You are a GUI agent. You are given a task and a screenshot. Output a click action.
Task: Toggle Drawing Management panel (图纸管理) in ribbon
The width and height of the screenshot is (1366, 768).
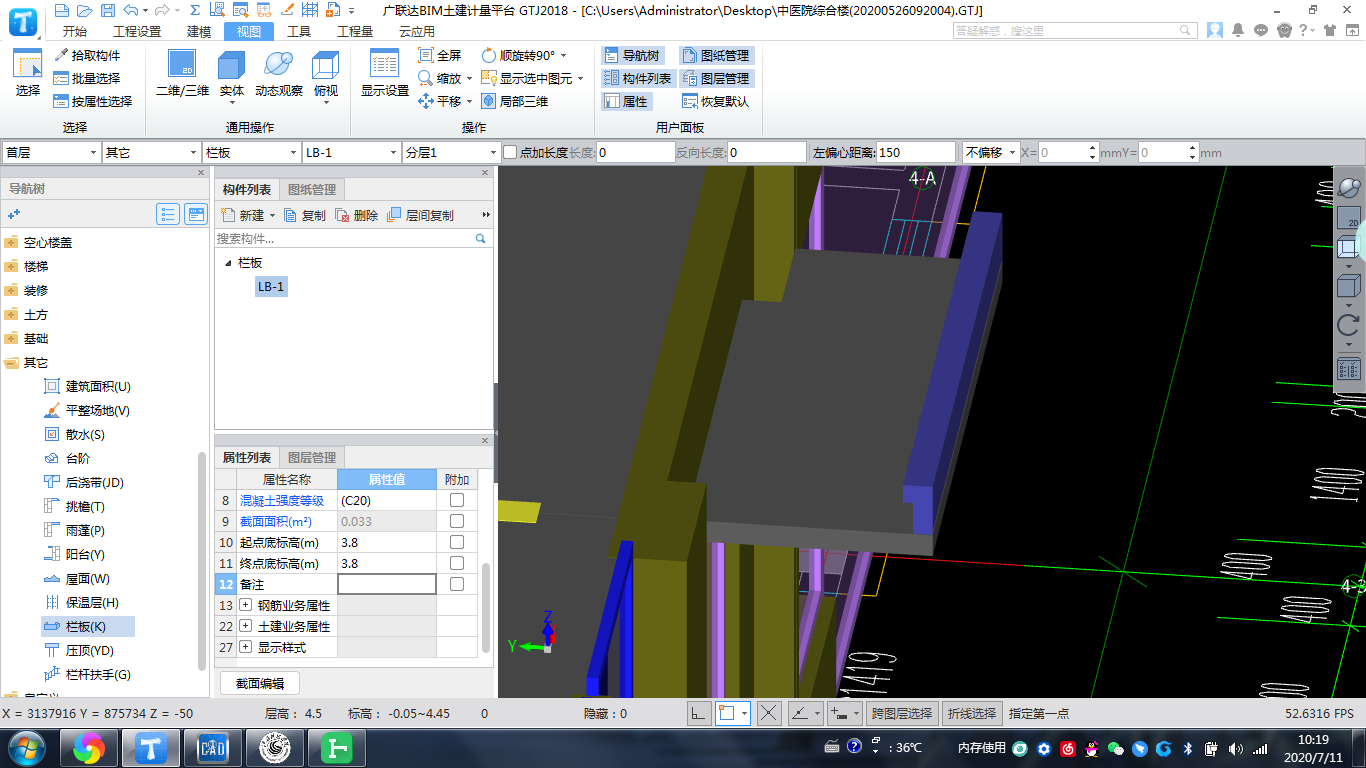tap(716, 55)
